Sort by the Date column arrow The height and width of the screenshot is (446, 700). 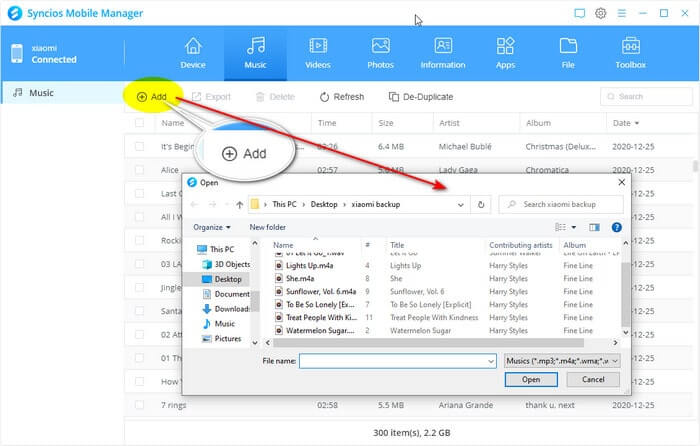[x=637, y=123]
